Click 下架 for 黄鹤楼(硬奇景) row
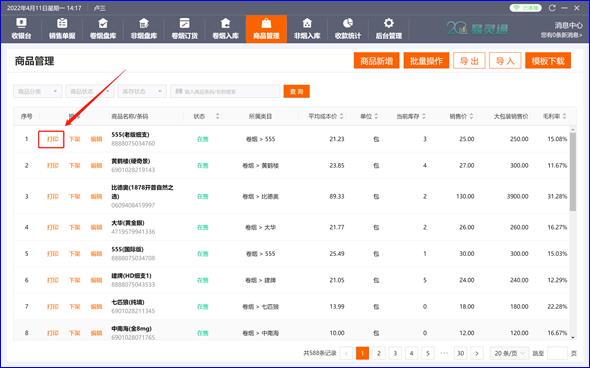 tap(75, 166)
